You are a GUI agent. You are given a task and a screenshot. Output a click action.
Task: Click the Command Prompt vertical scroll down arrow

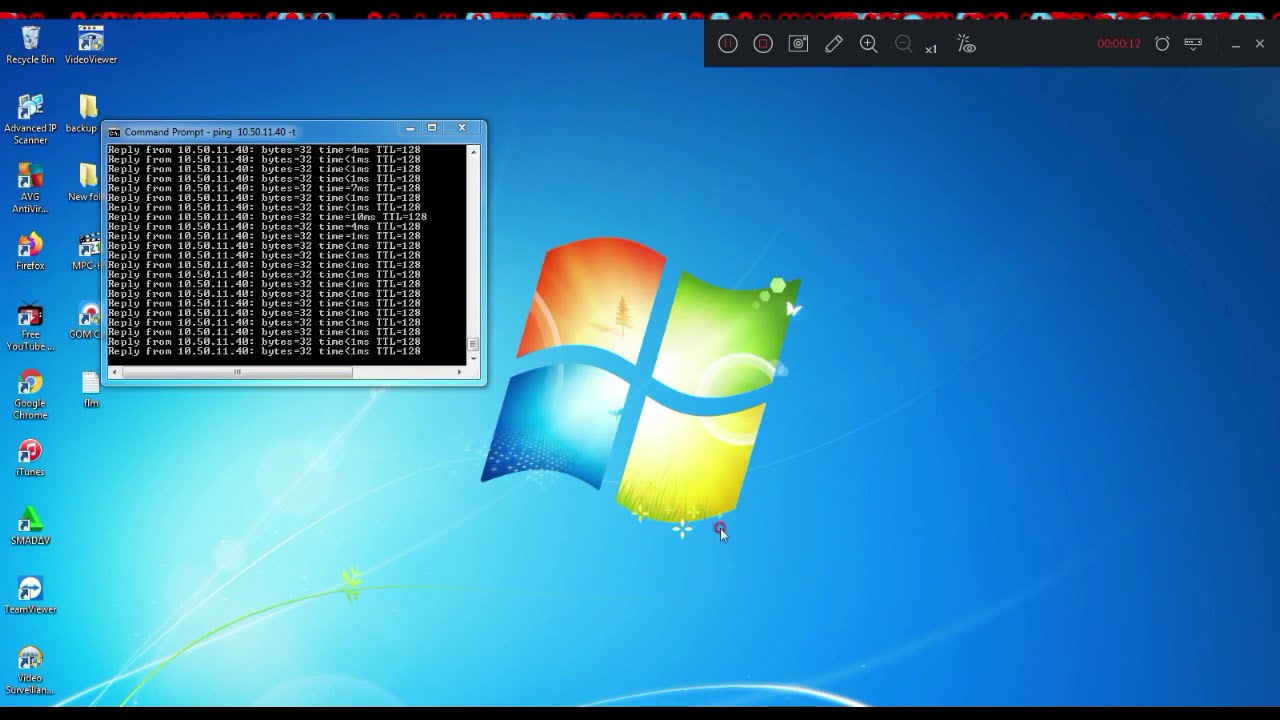(474, 359)
